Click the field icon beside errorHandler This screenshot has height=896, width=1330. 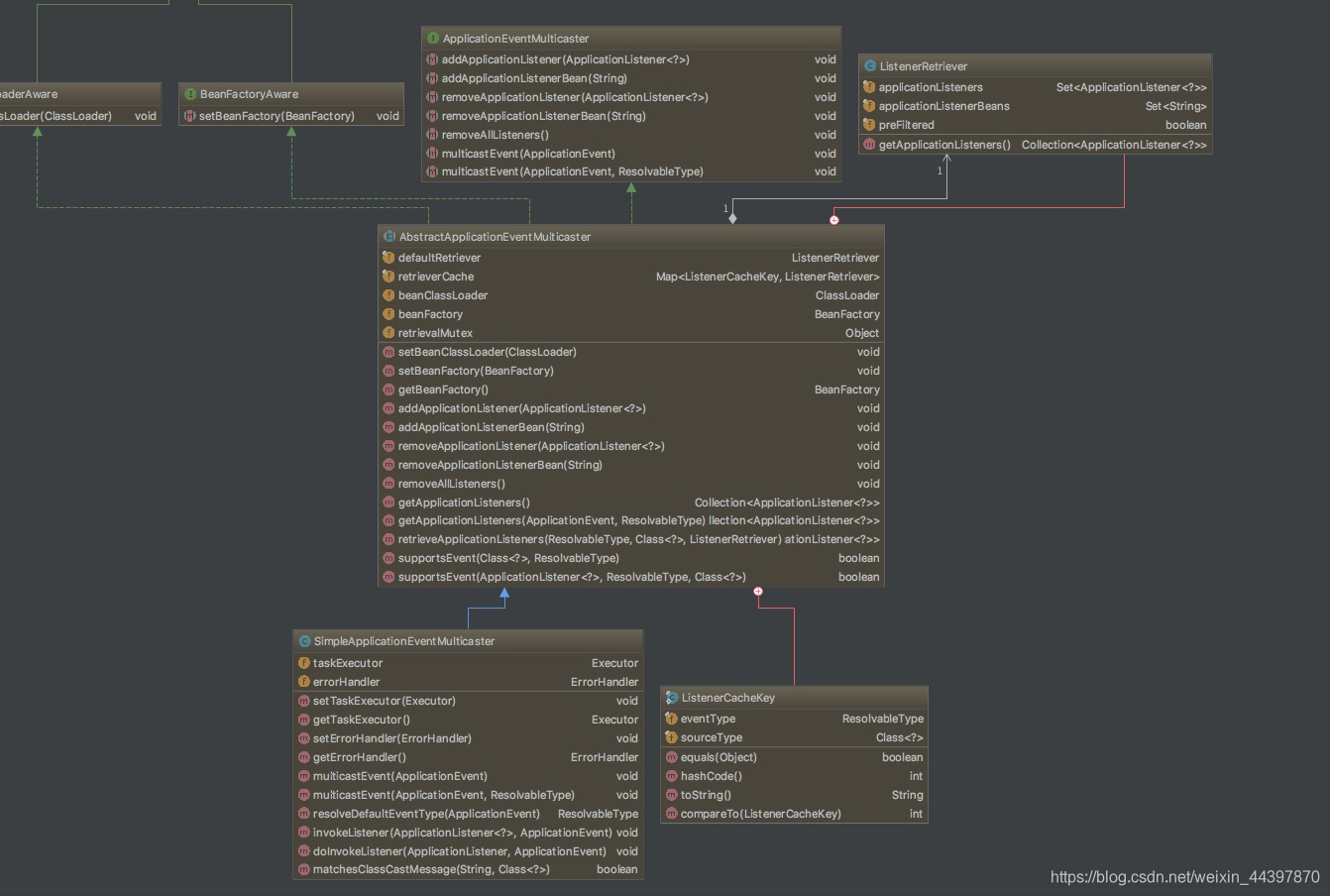tap(304, 682)
